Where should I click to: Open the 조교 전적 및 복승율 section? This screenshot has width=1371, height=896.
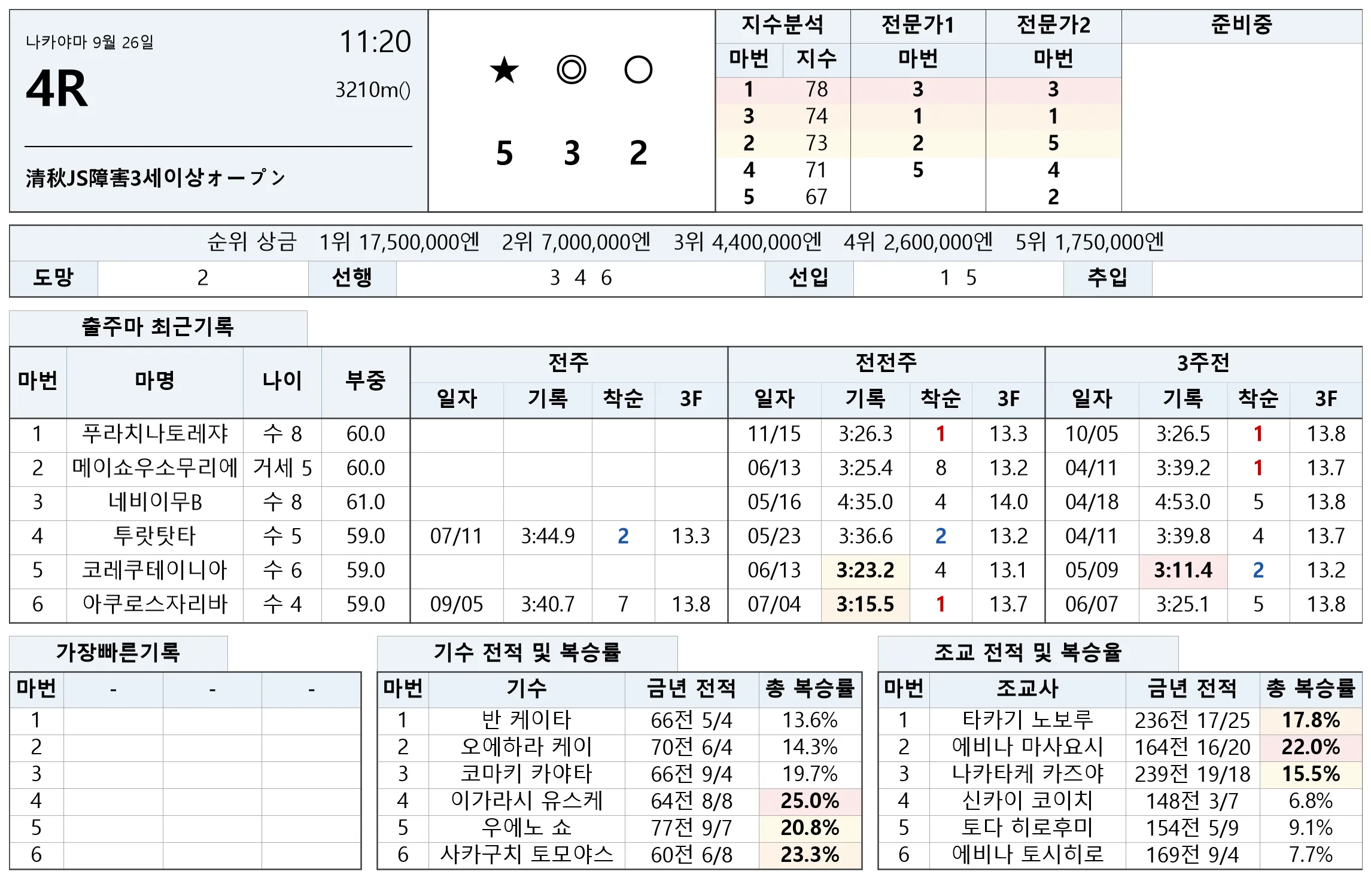[1028, 653]
